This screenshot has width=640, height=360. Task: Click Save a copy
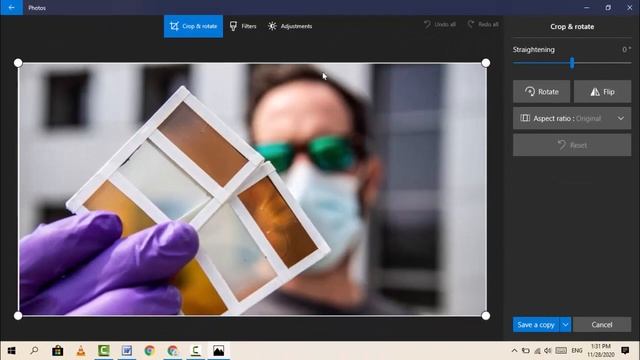pyautogui.click(x=536, y=324)
